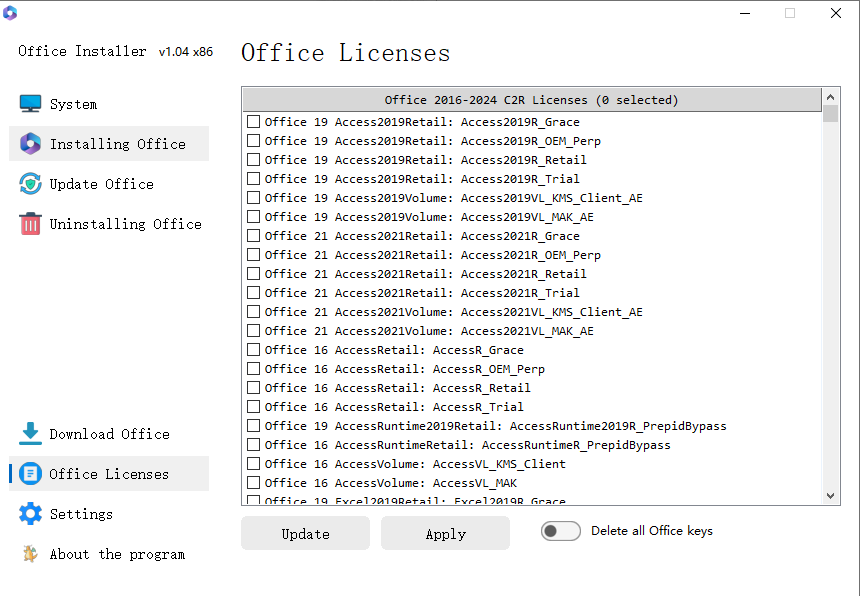Switch to the Update Office section
The width and height of the screenshot is (860, 596).
coord(102,184)
